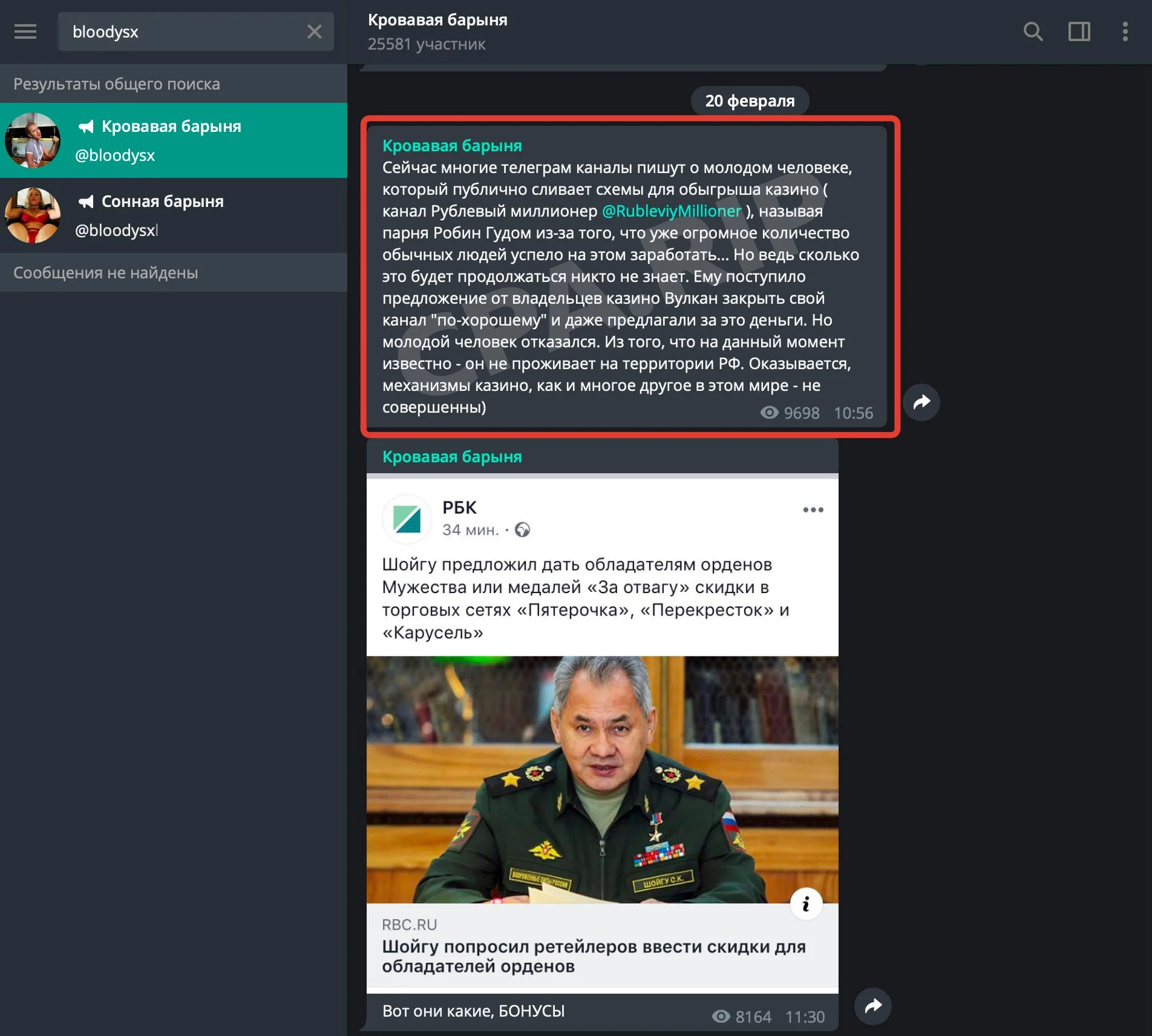Click megaphone icon beside Кровавая барыня result

[86, 126]
